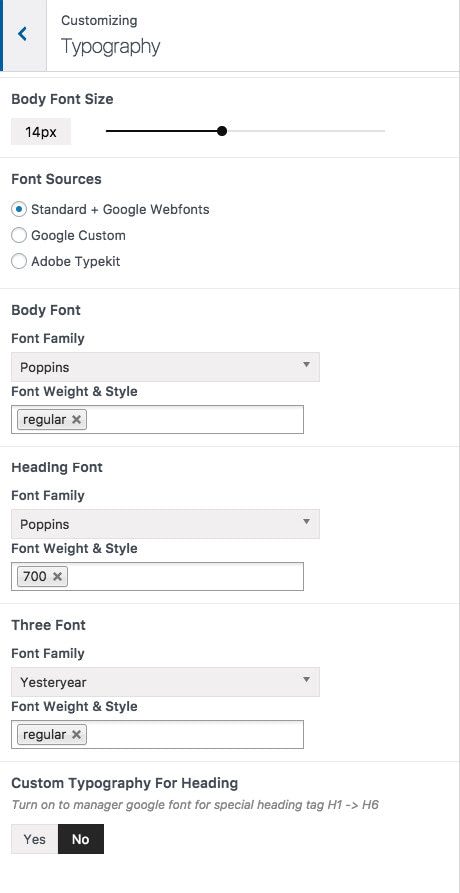The height and width of the screenshot is (893, 460).
Task: Select Standard + Google Webfonts radio
Action: [x=19, y=210]
